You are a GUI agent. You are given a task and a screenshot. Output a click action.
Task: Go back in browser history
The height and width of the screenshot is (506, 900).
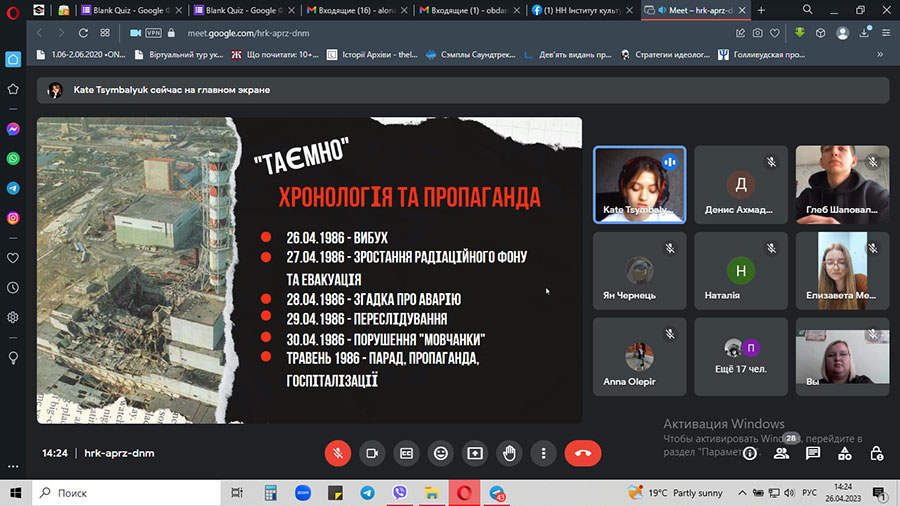(40, 33)
